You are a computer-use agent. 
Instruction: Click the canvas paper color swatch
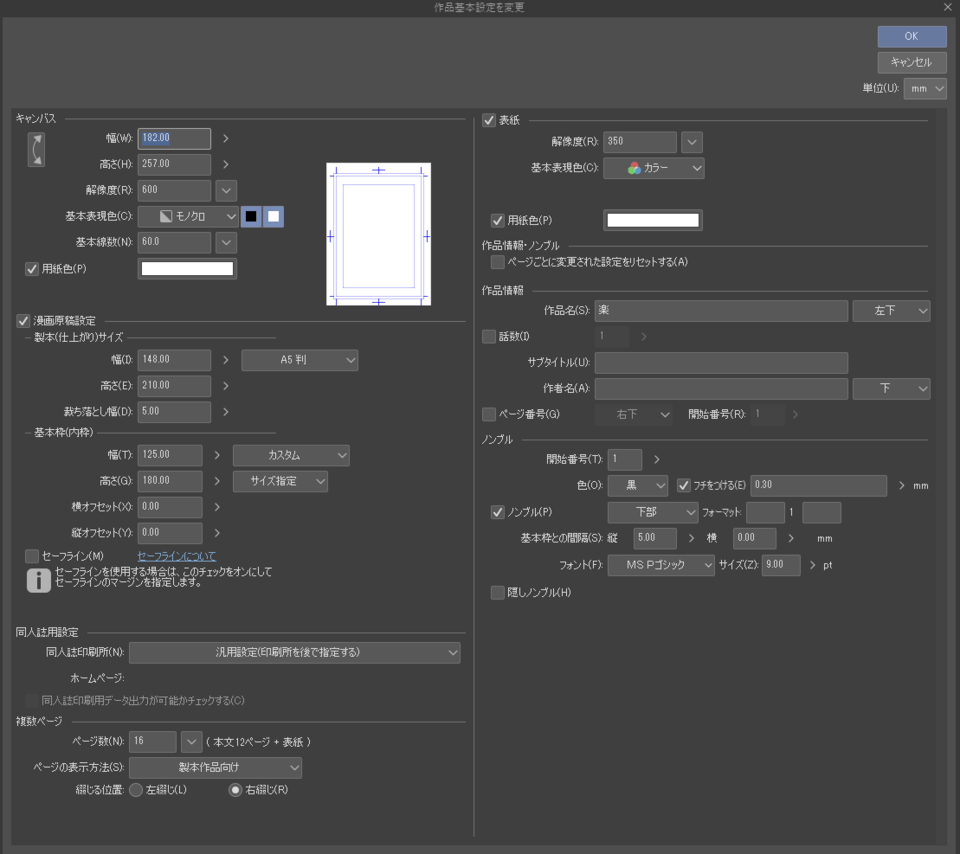[187, 268]
